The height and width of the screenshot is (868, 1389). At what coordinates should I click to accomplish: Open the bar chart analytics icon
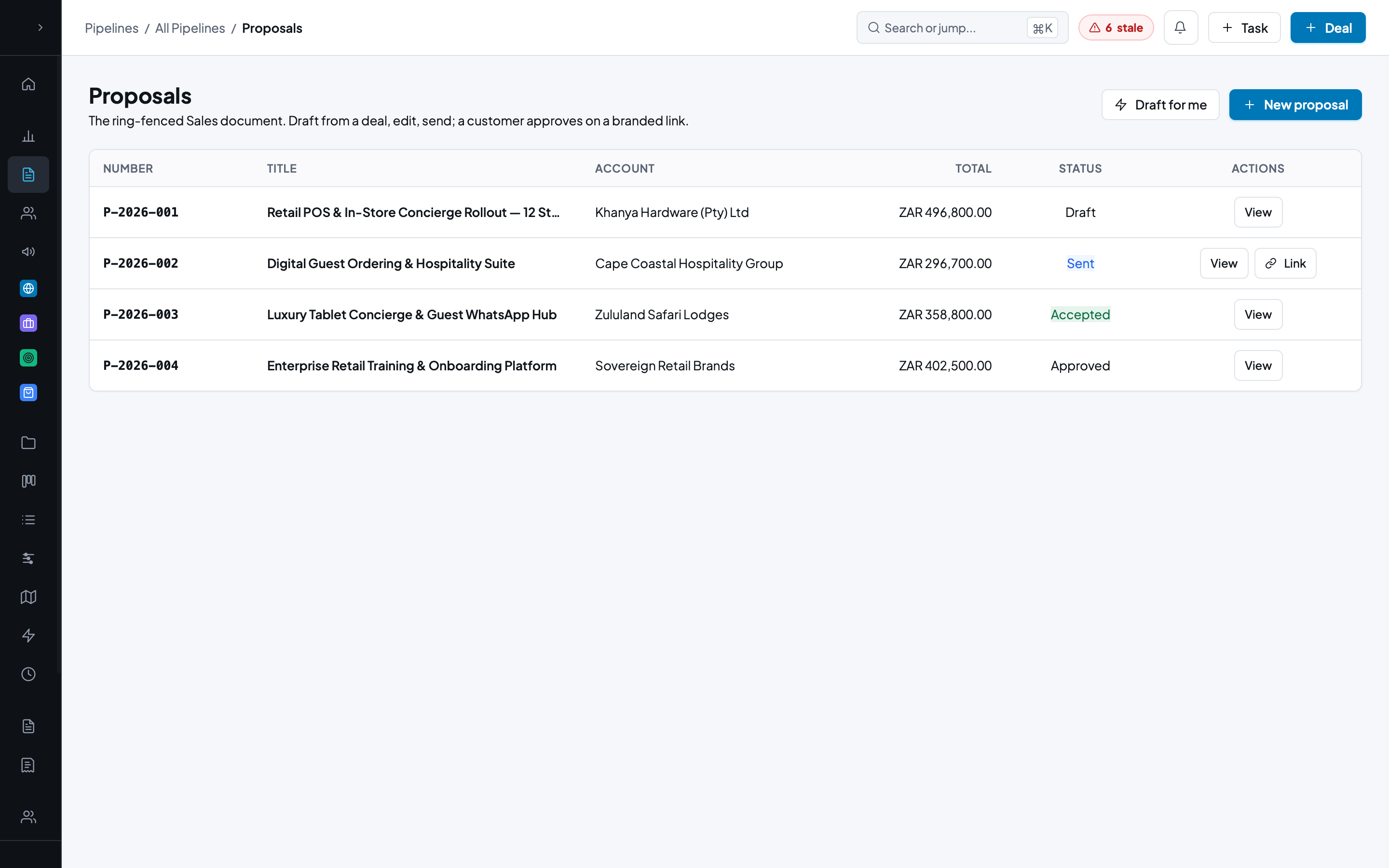[28, 136]
